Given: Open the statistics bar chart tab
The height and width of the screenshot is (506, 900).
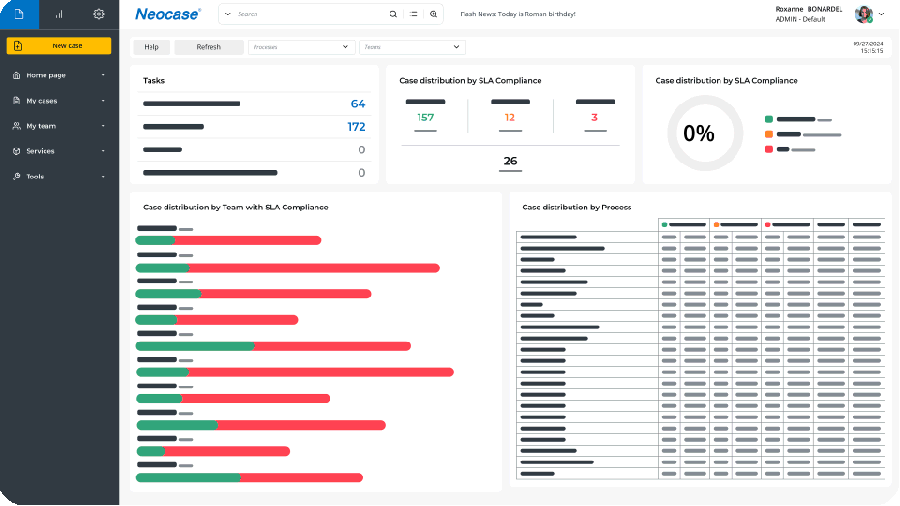Looking at the screenshot, I should tap(59, 14).
